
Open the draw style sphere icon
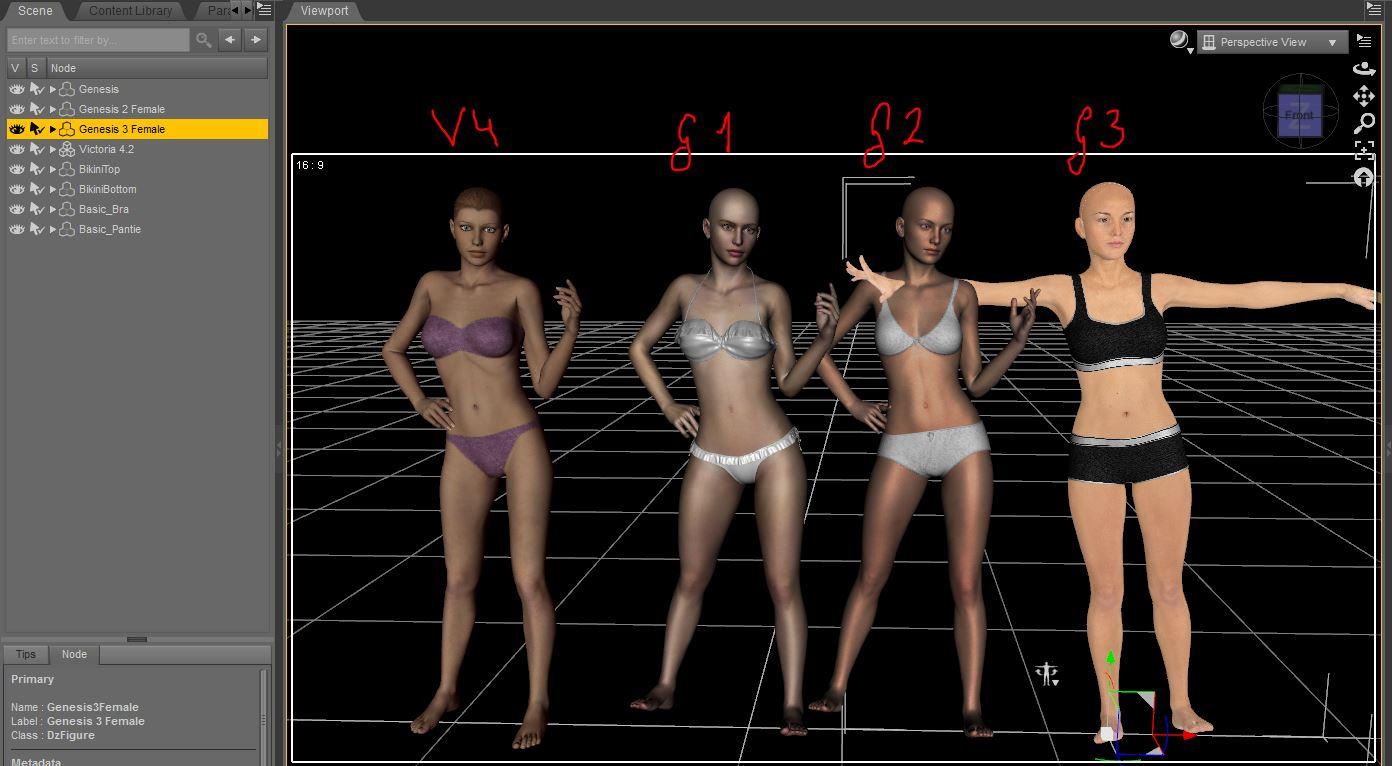(x=1180, y=41)
